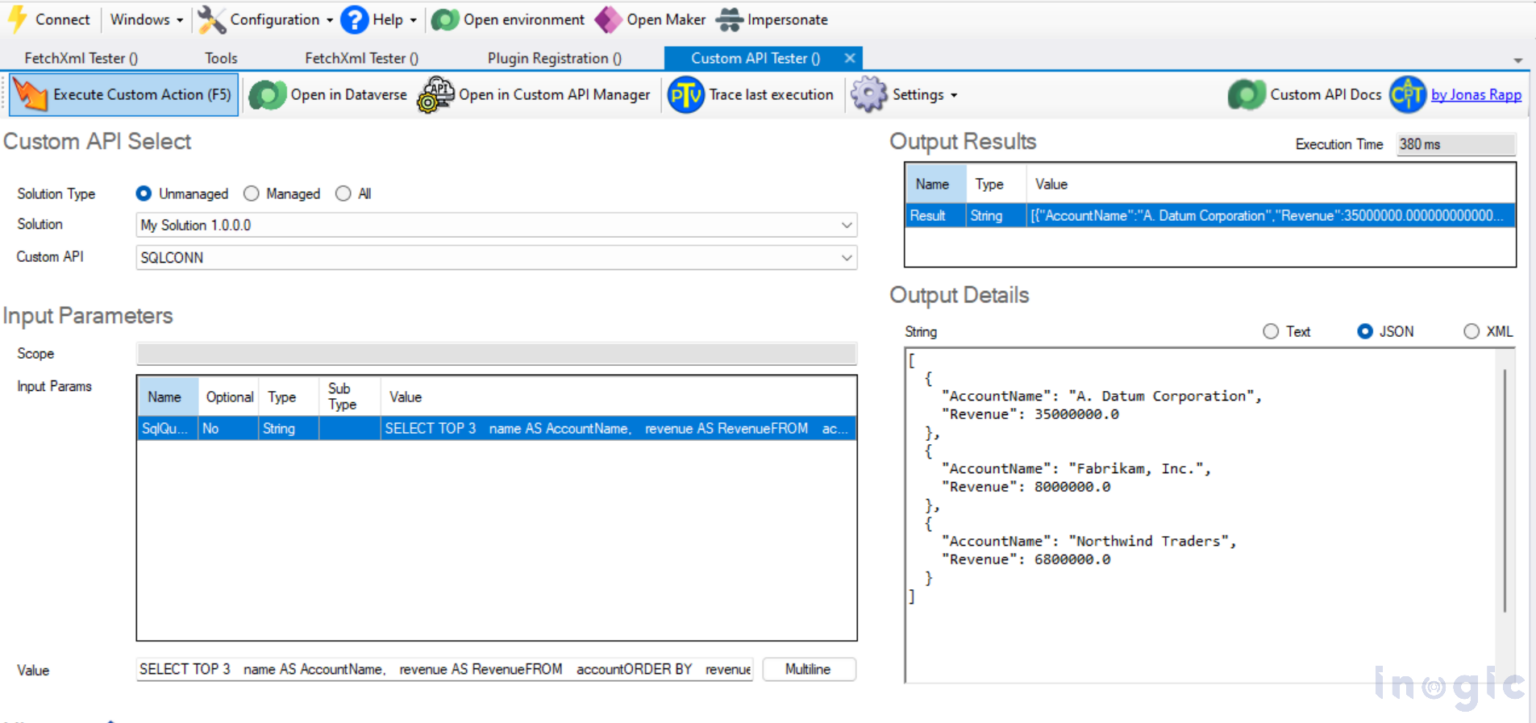Expand the Solution dropdown list
The height and width of the screenshot is (723, 1536).
pyautogui.click(x=846, y=226)
